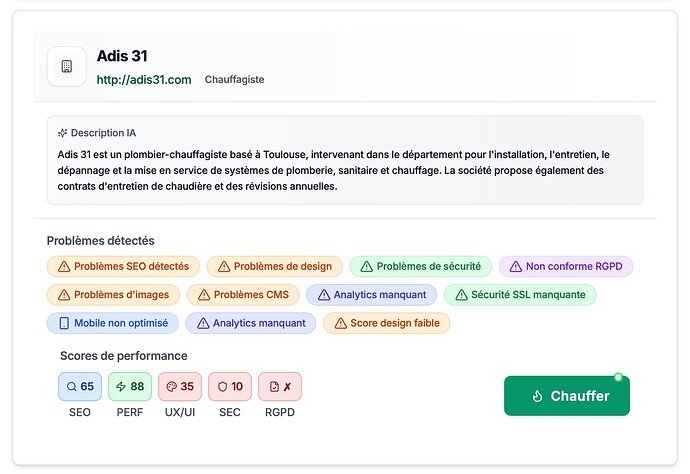This screenshot has height=474, width=690.
Task: Click the Non conforme RGPD tag
Action: (x=566, y=267)
